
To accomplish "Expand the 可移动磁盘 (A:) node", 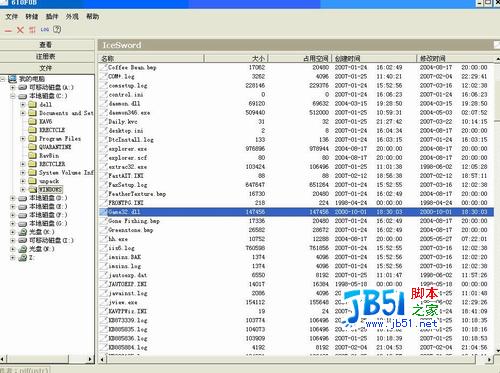I will coord(13,87).
